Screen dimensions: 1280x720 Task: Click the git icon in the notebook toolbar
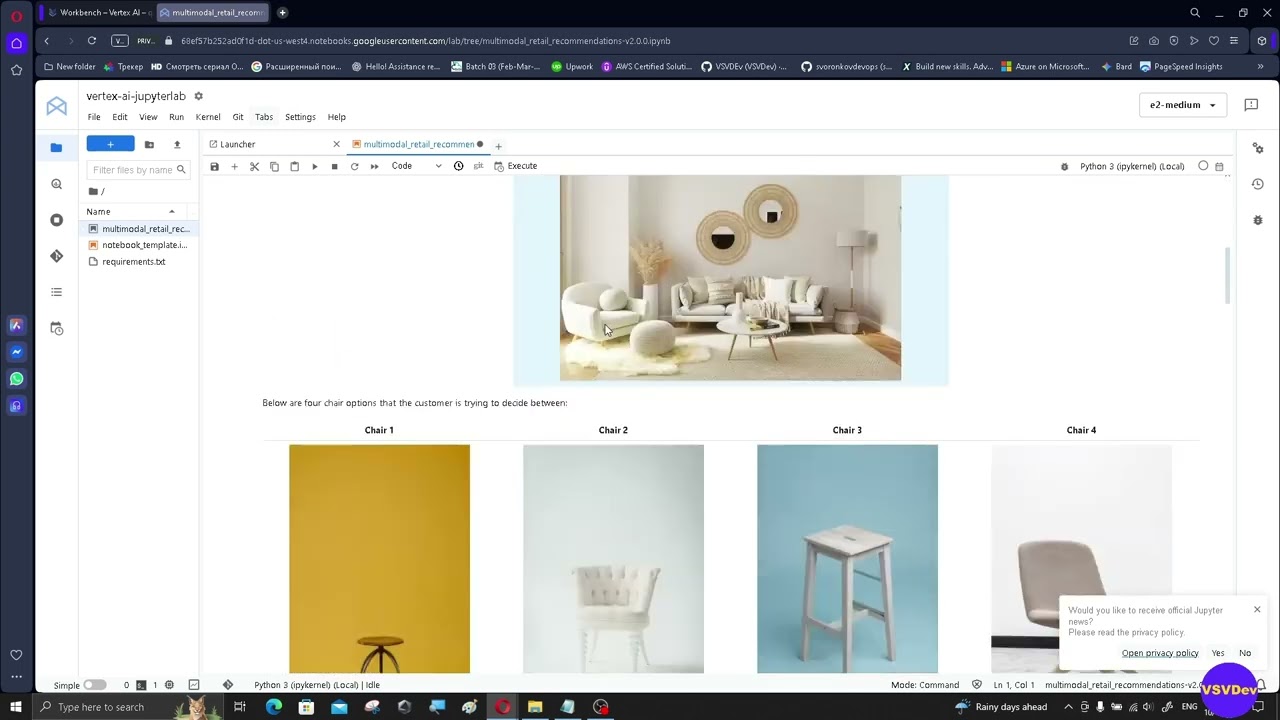point(478,166)
